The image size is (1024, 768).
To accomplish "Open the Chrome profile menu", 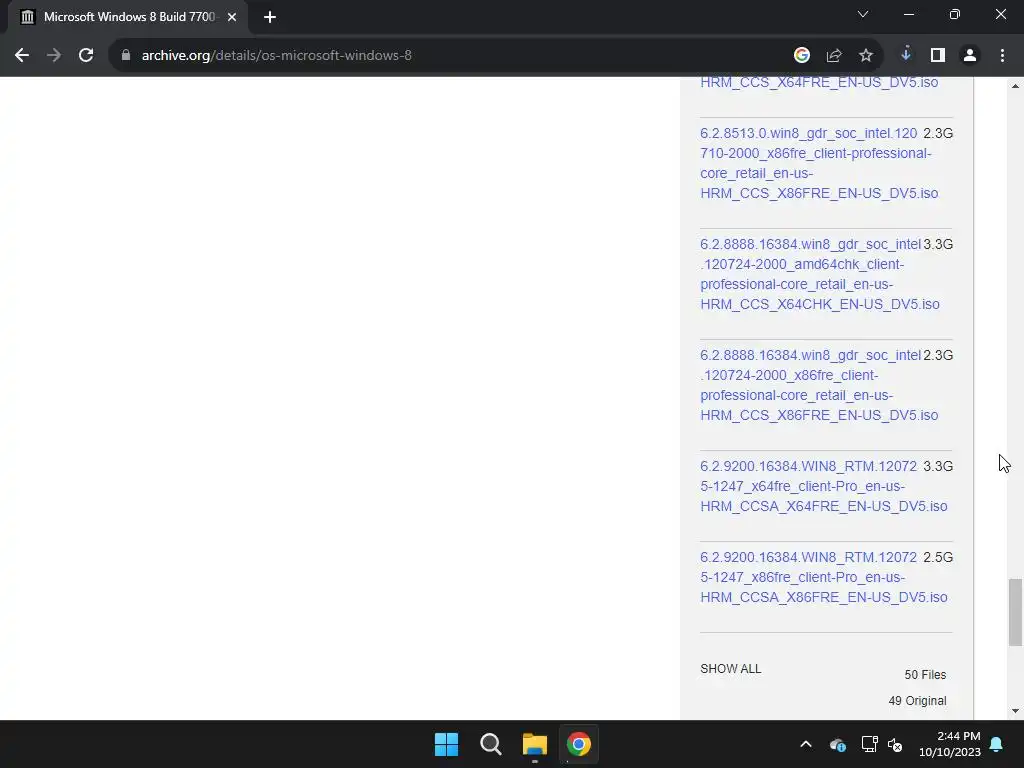I will point(970,56).
